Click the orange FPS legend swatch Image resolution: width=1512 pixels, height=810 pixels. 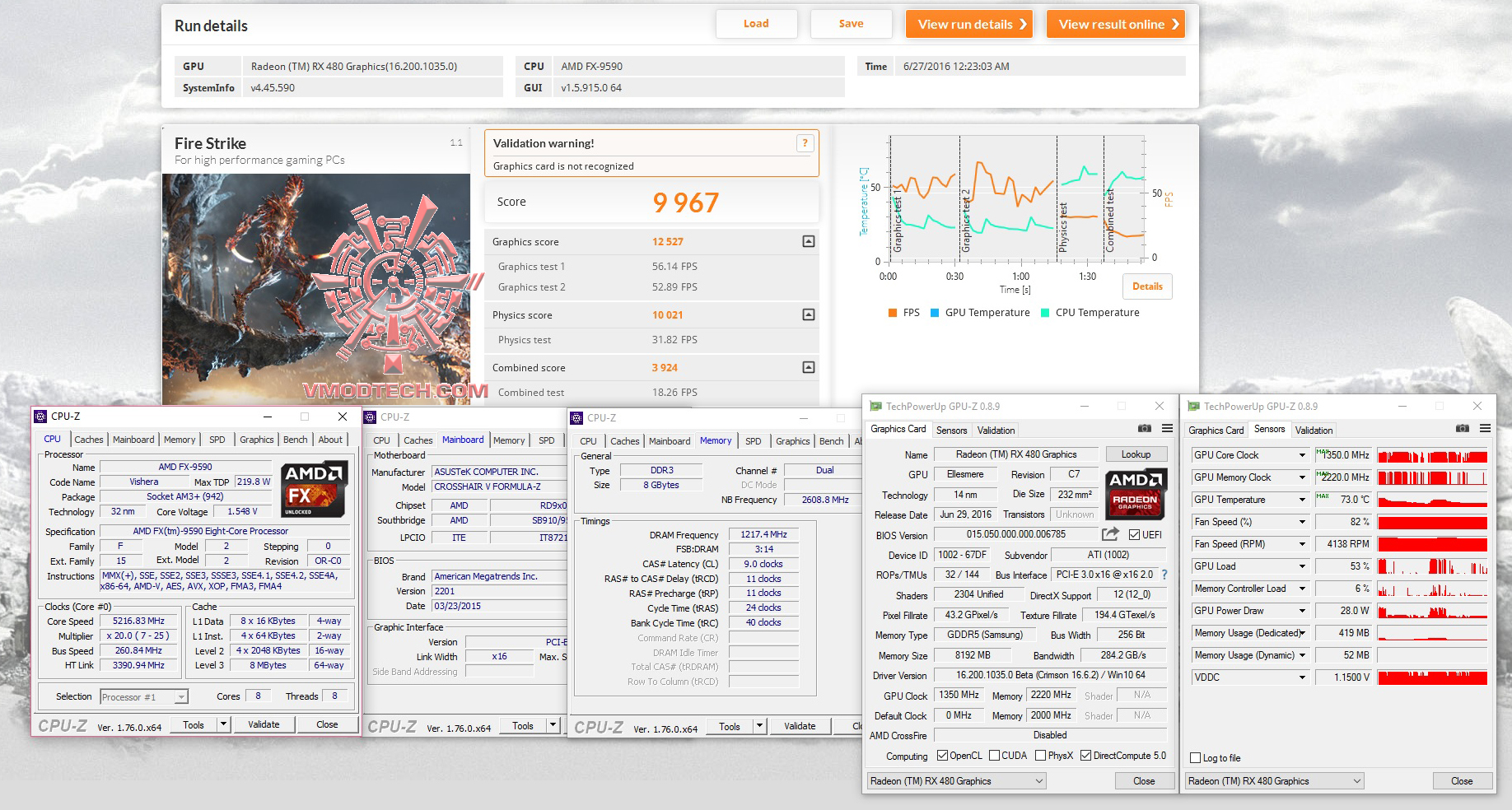893,313
